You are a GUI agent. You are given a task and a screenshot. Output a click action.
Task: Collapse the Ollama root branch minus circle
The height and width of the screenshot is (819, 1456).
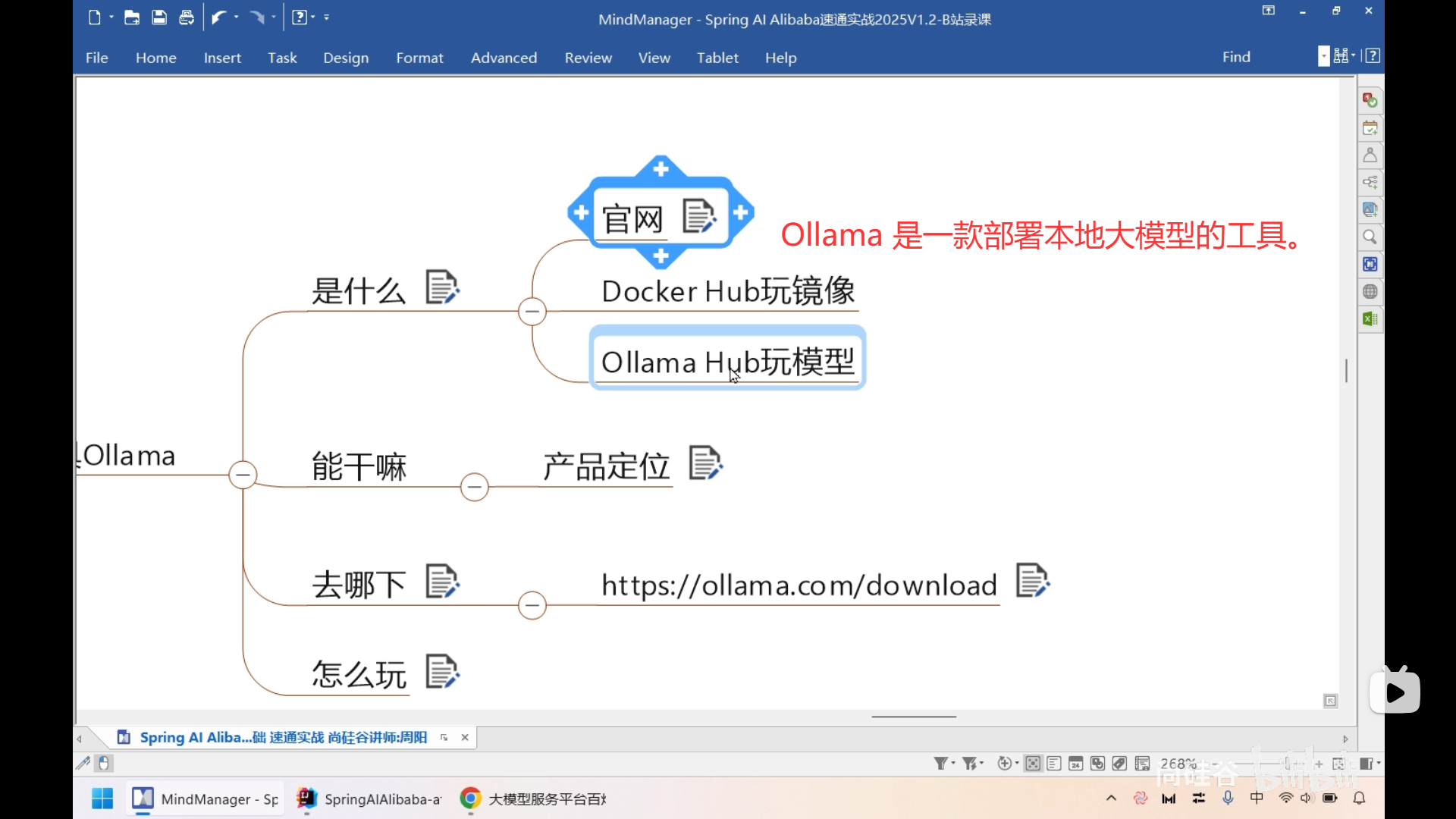click(243, 475)
